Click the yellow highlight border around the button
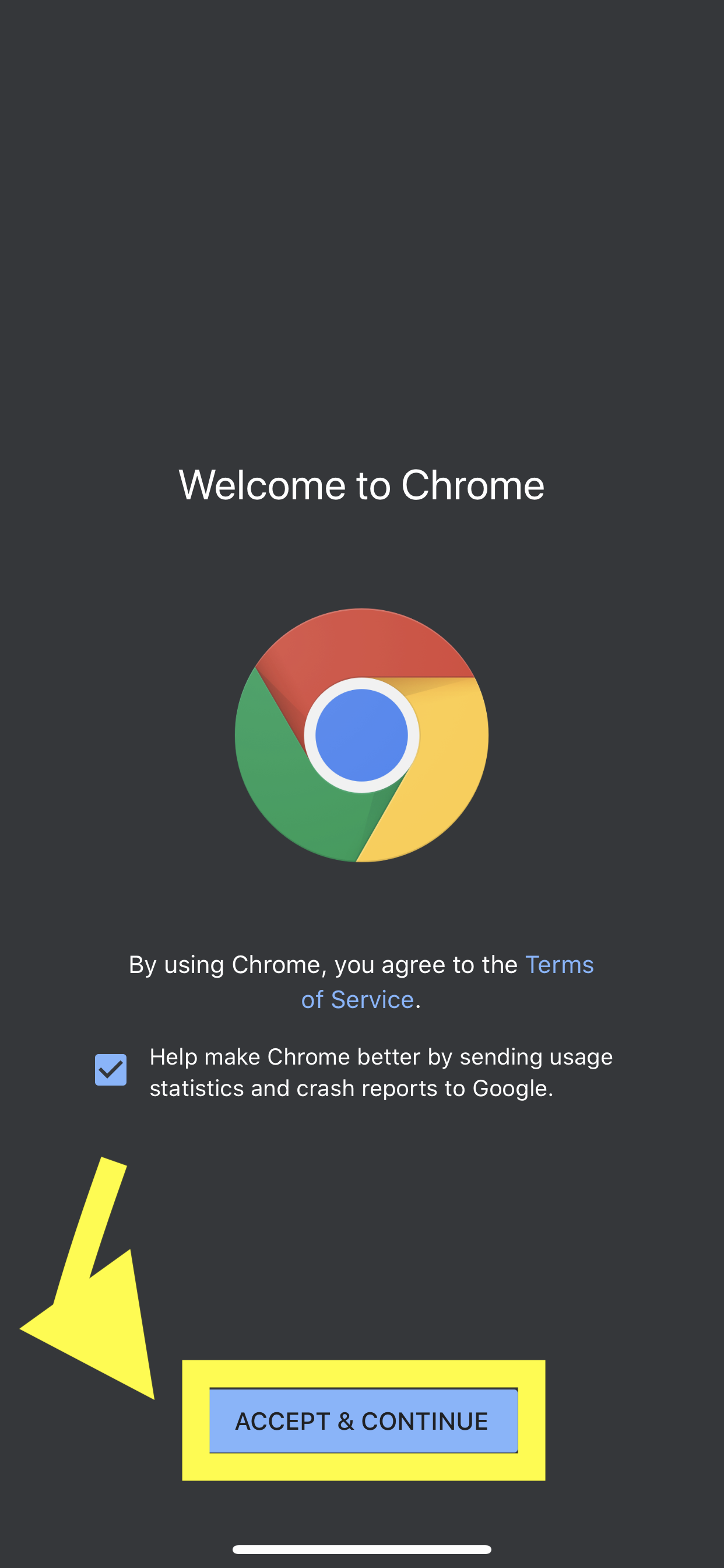Viewport: 724px width, 1568px height. 363,1374
